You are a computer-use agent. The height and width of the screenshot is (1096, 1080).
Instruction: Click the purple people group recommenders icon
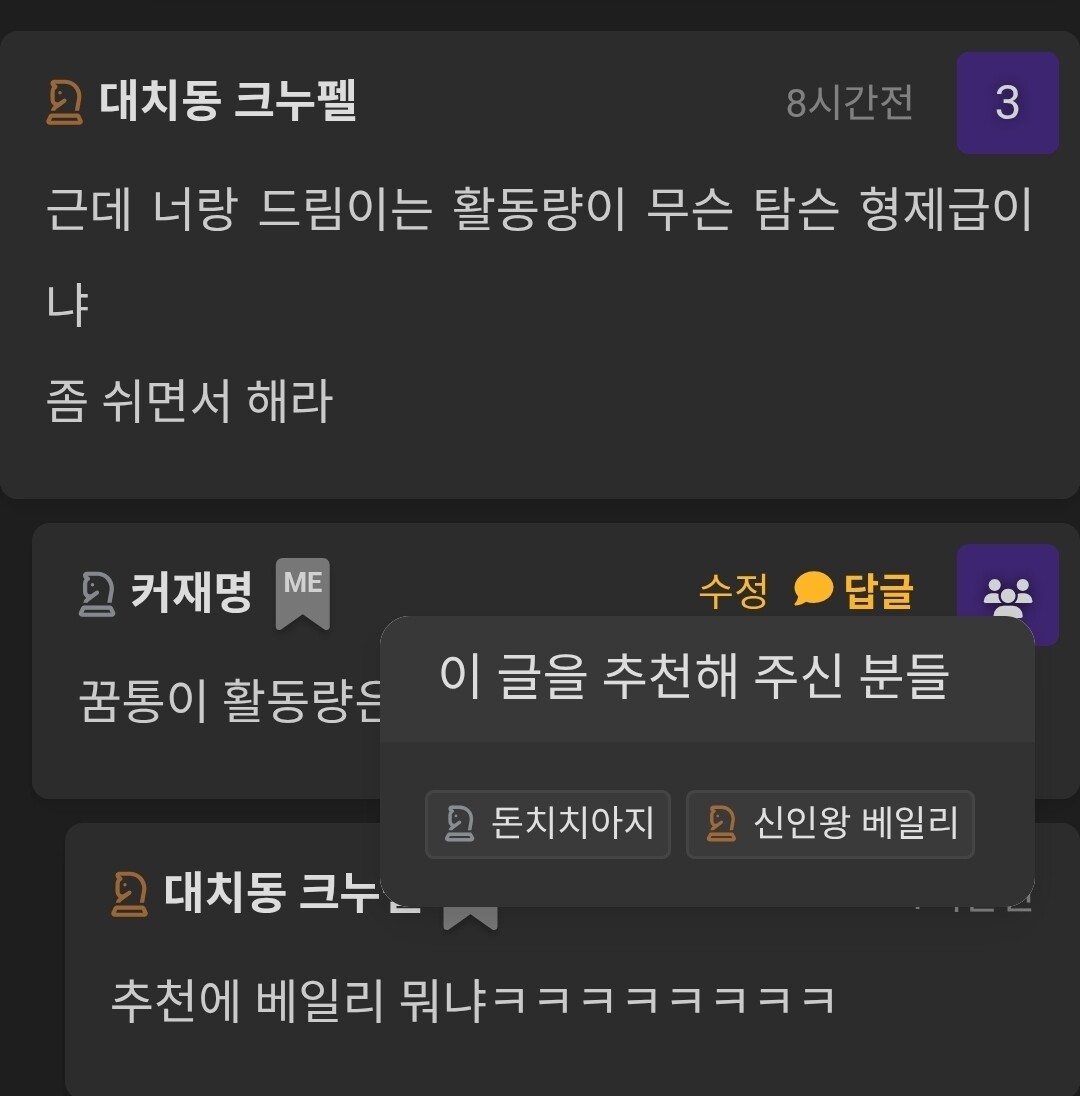[x=1007, y=595]
